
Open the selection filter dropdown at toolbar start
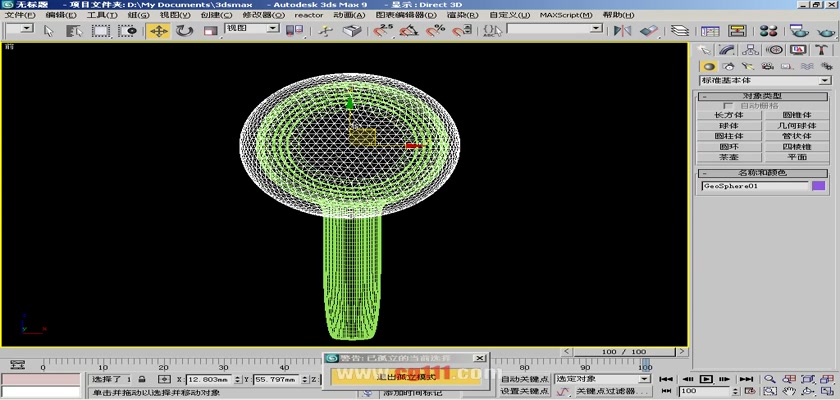tap(19, 28)
